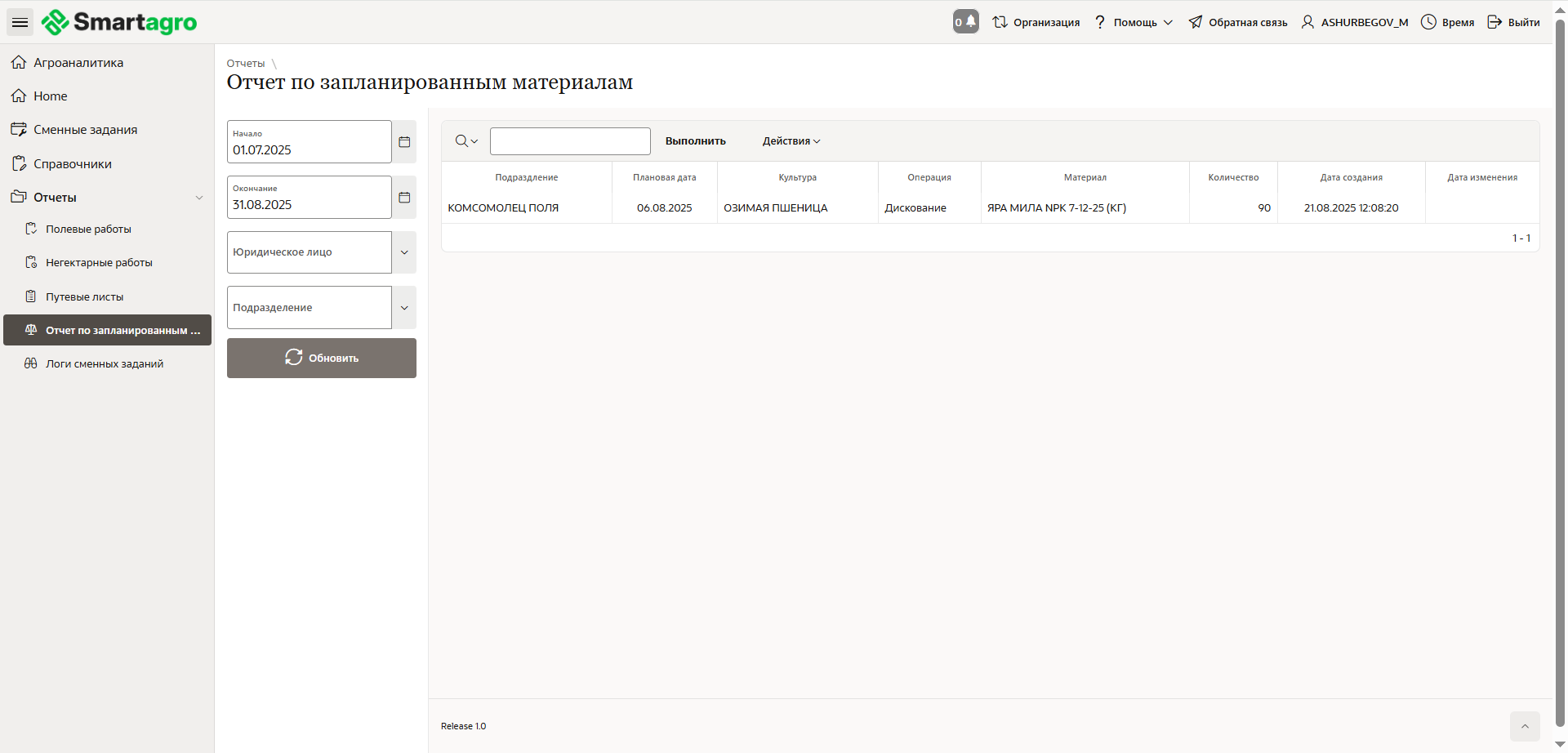The width and height of the screenshot is (1568, 753).
Task: Open the Помощь help menu
Action: coord(1134,22)
